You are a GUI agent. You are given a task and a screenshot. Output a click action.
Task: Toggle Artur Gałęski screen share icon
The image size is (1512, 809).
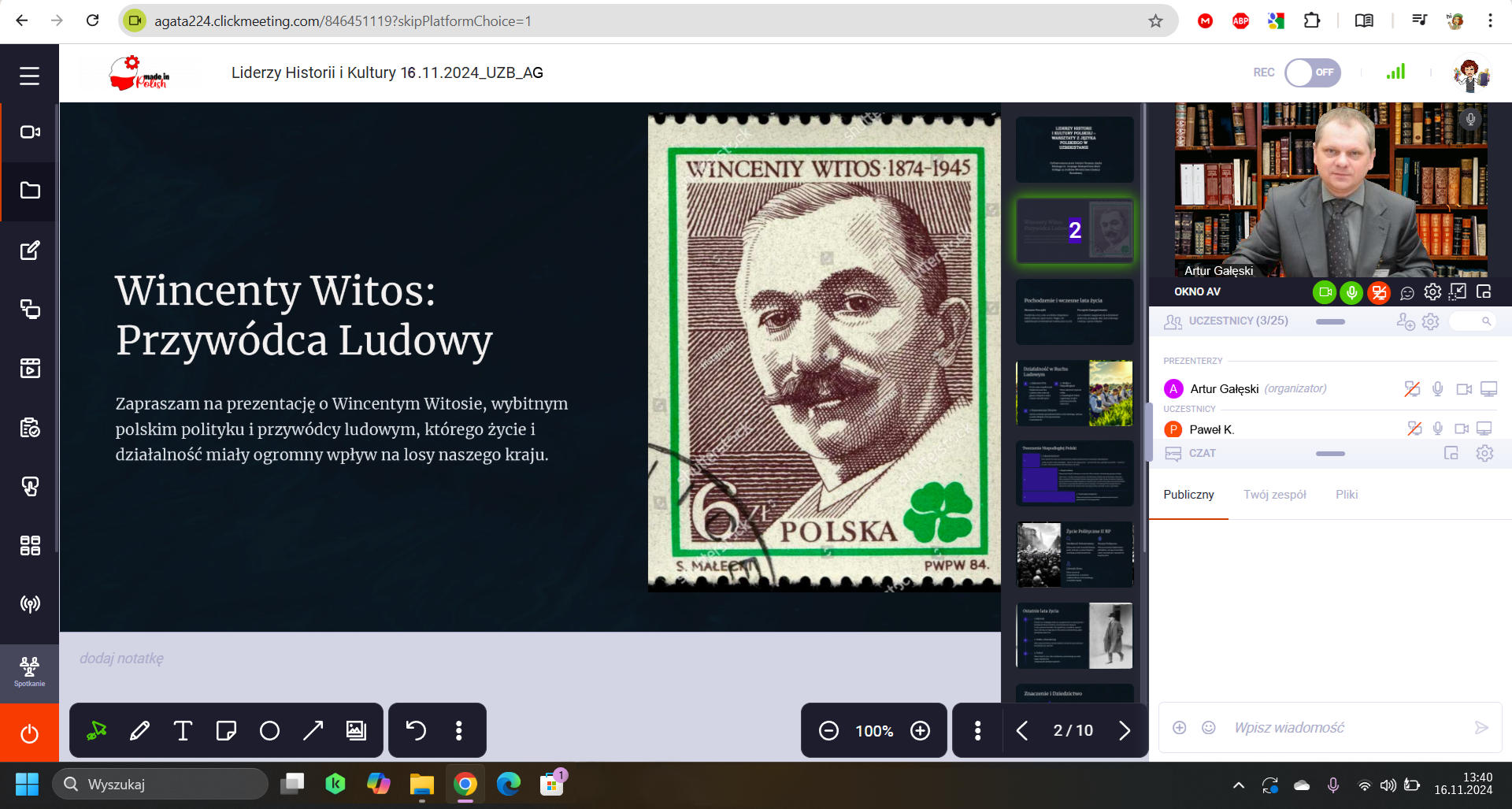click(1488, 389)
